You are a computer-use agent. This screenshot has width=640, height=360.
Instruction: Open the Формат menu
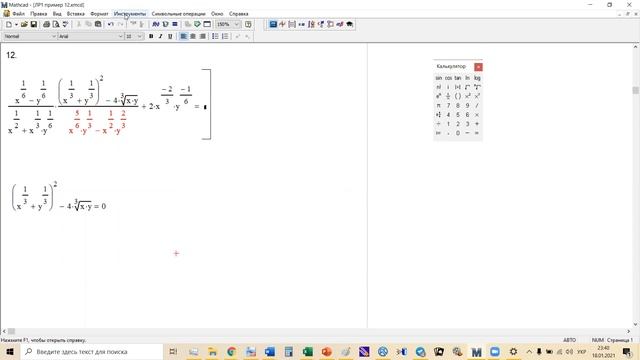pos(99,14)
